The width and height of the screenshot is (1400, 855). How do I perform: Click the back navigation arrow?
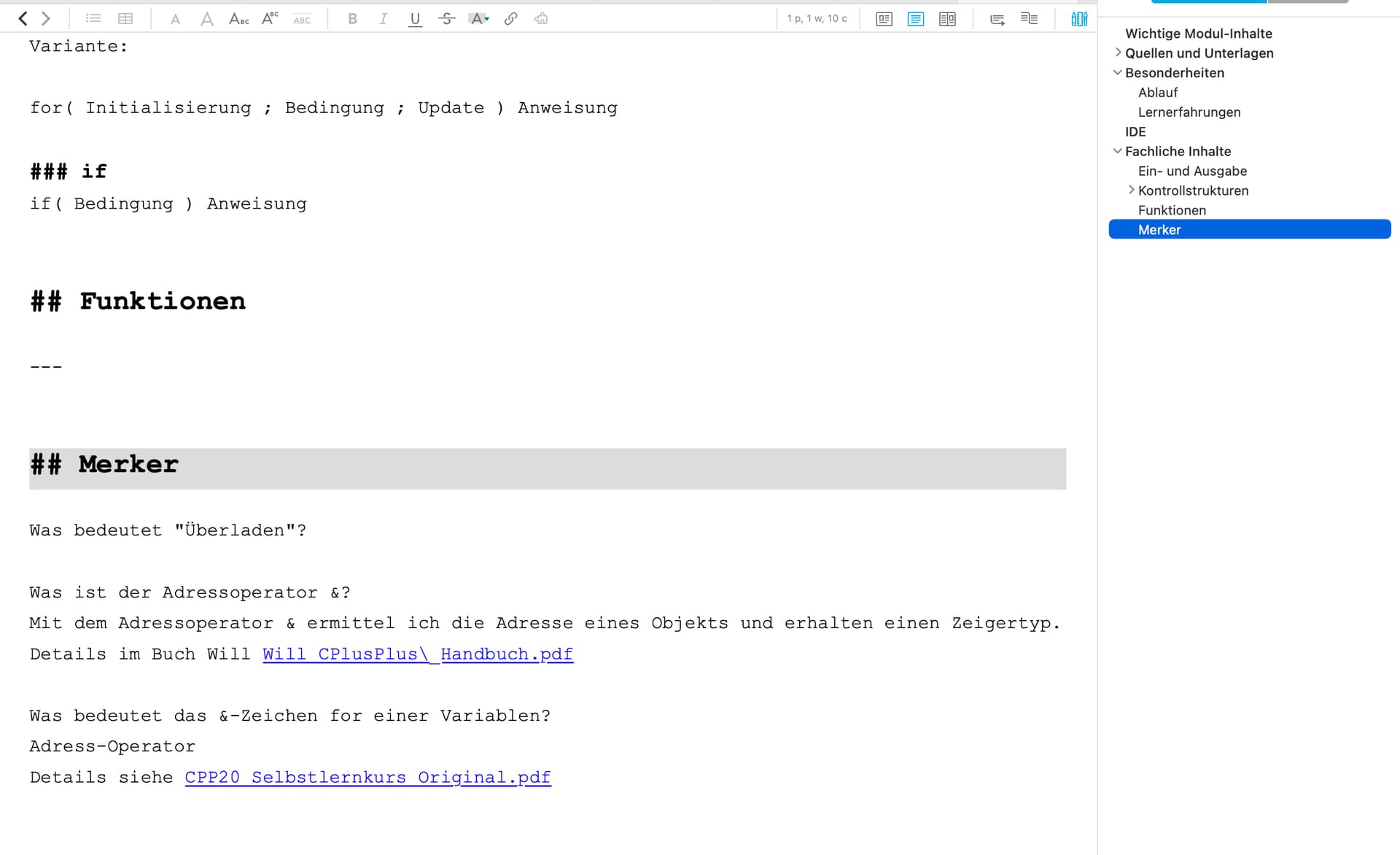[23, 19]
